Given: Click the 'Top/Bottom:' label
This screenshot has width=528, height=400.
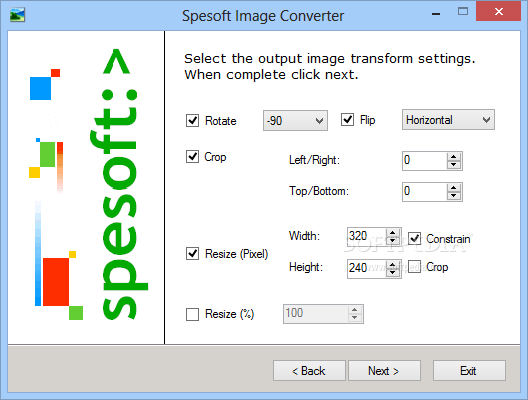Looking at the screenshot, I should (x=319, y=191).
